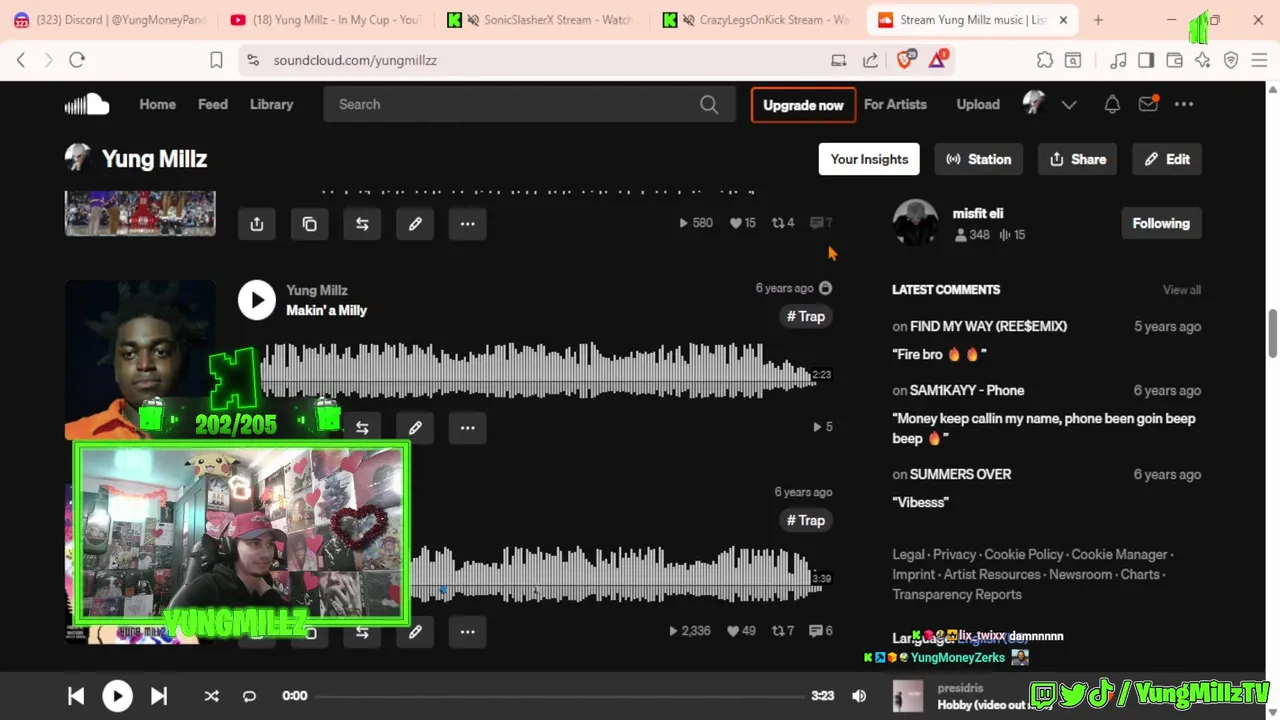Switch to the SonicSlasherX Stream tab
This screenshot has width=1280, height=720.
point(541,20)
